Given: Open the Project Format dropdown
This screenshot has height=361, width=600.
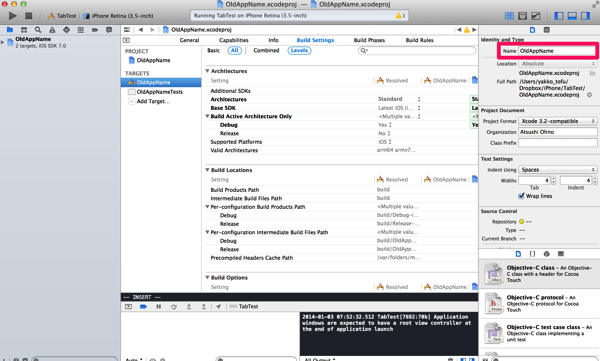Looking at the screenshot, I should (558, 121).
